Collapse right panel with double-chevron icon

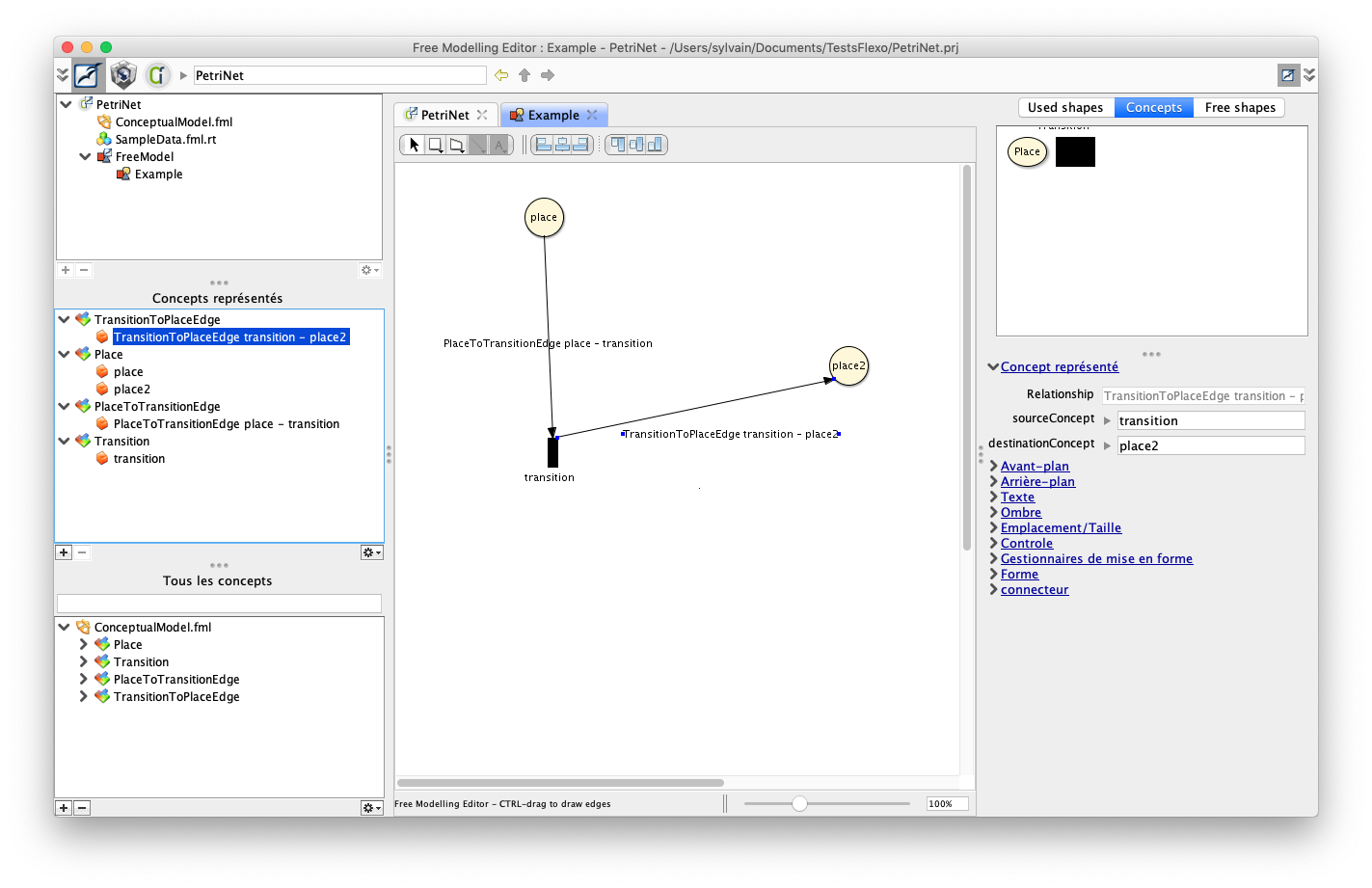coord(1309,75)
